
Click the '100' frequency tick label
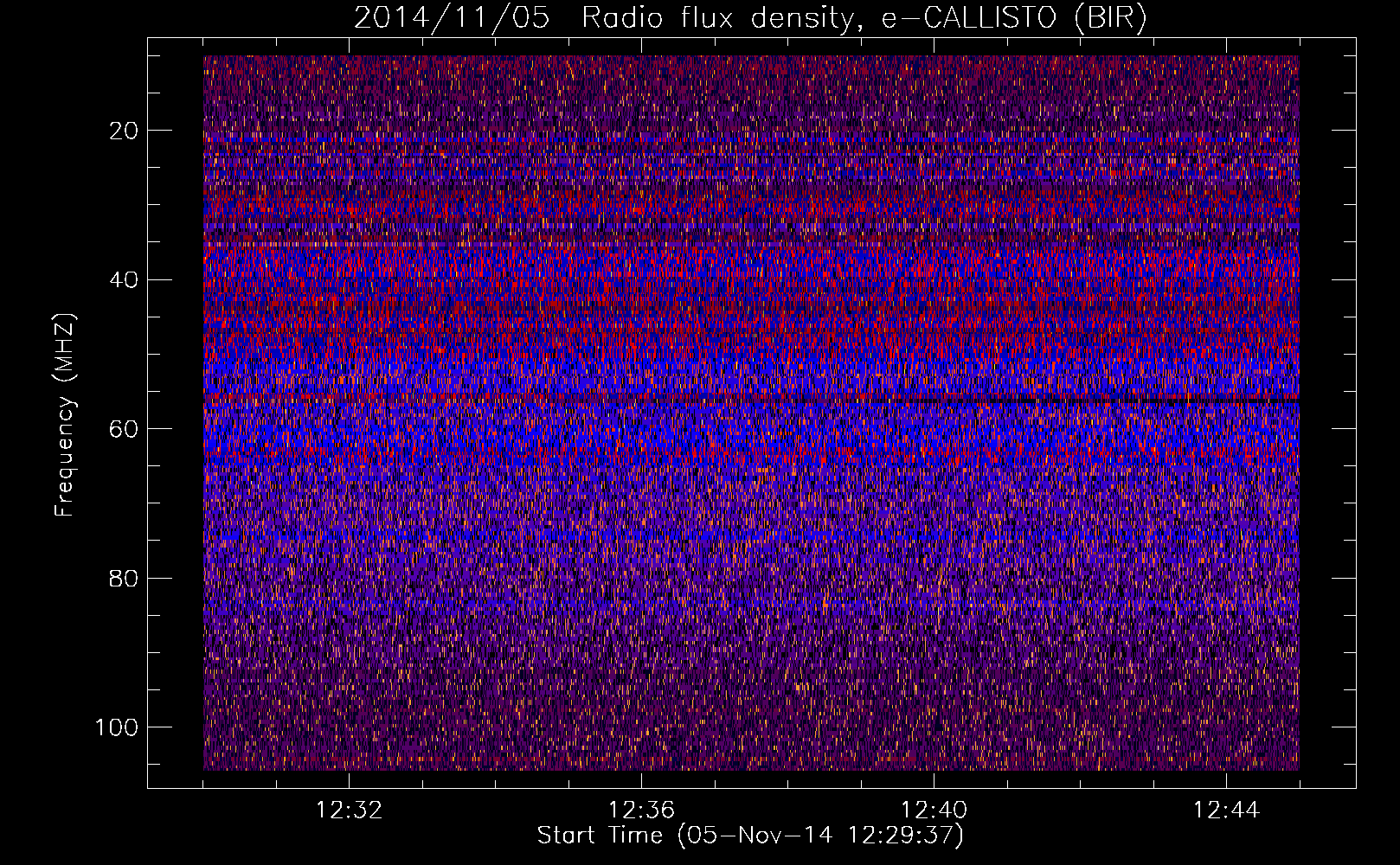(x=118, y=727)
